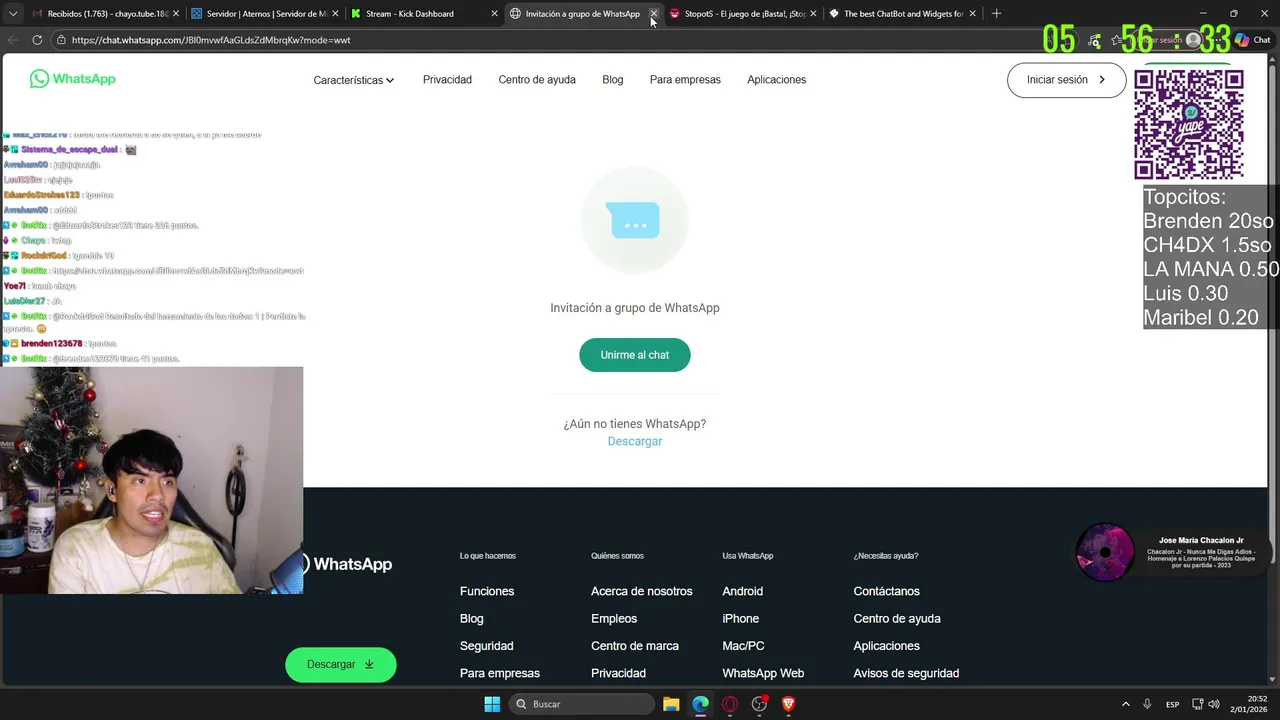Click the Descargar link under invitation
The image size is (1280, 720).
[635, 441]
